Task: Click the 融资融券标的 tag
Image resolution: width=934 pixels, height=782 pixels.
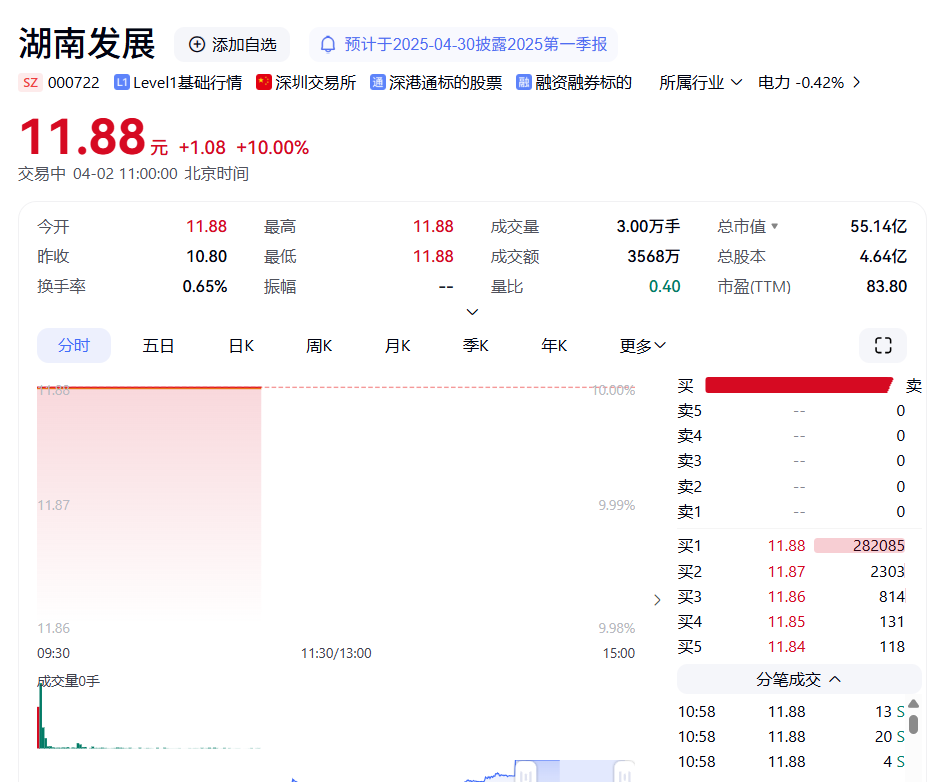Action: click(574, 82)
